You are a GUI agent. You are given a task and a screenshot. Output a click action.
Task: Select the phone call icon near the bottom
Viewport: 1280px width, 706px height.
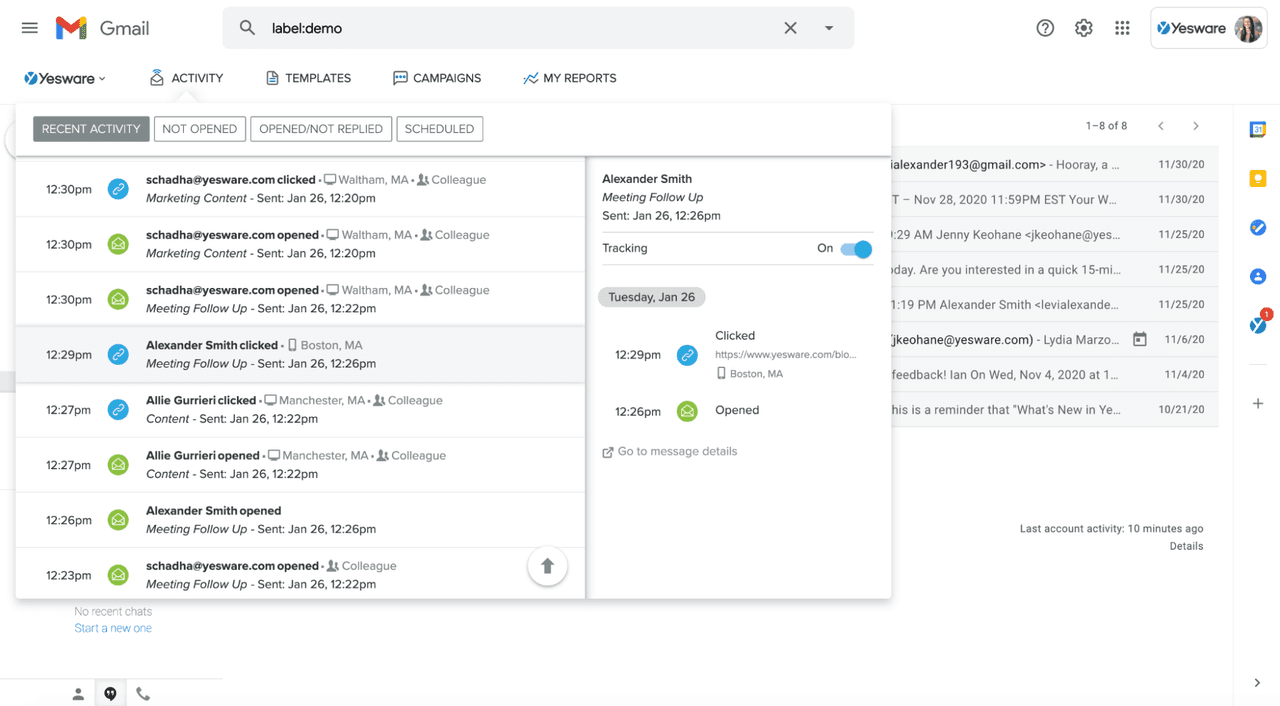[143, 692]
